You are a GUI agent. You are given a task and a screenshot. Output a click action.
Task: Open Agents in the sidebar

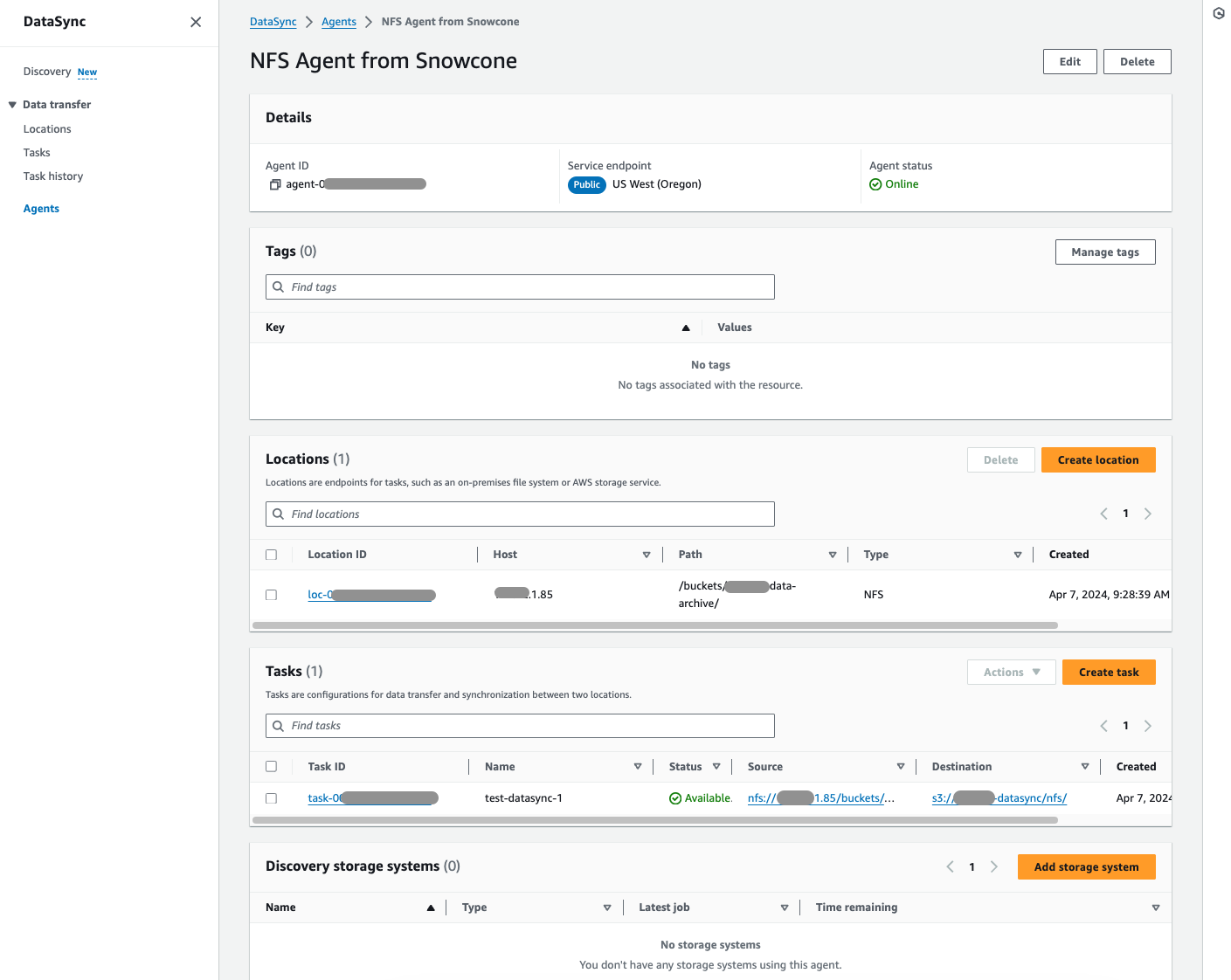coord(41,209)
